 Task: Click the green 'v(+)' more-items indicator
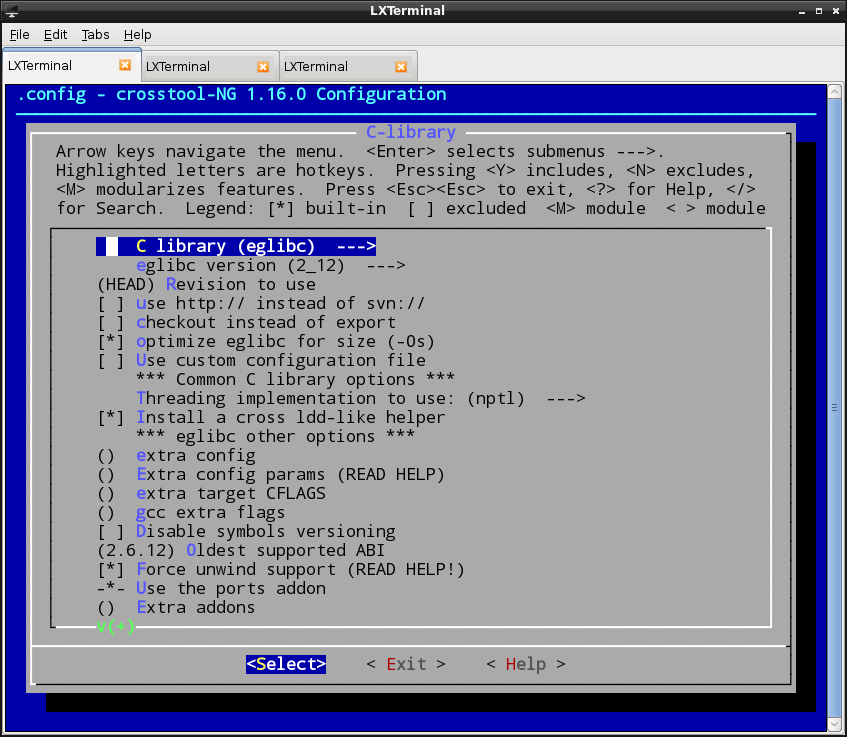[x=116, y=627]
